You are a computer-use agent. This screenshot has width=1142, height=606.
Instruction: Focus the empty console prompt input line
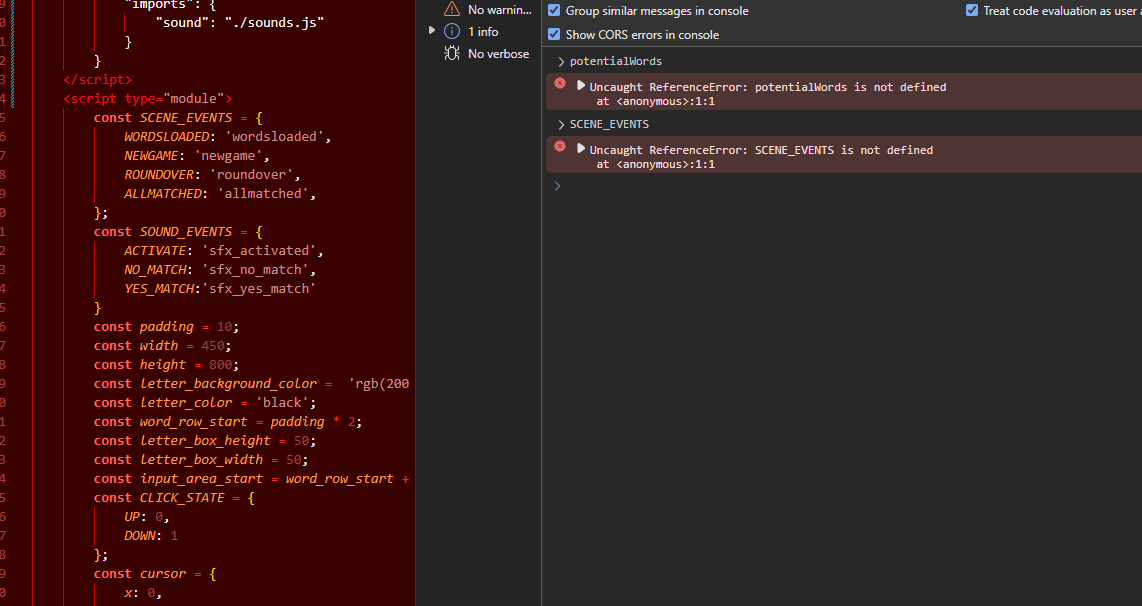[845, 186]
